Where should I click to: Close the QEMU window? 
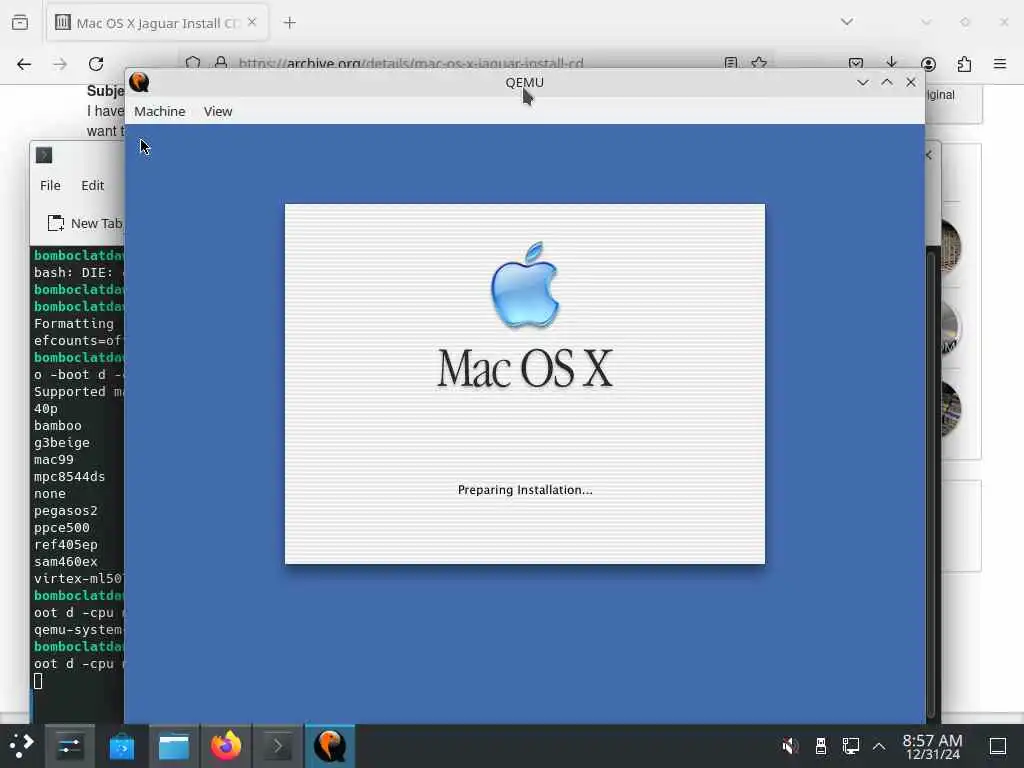point(911,82)
